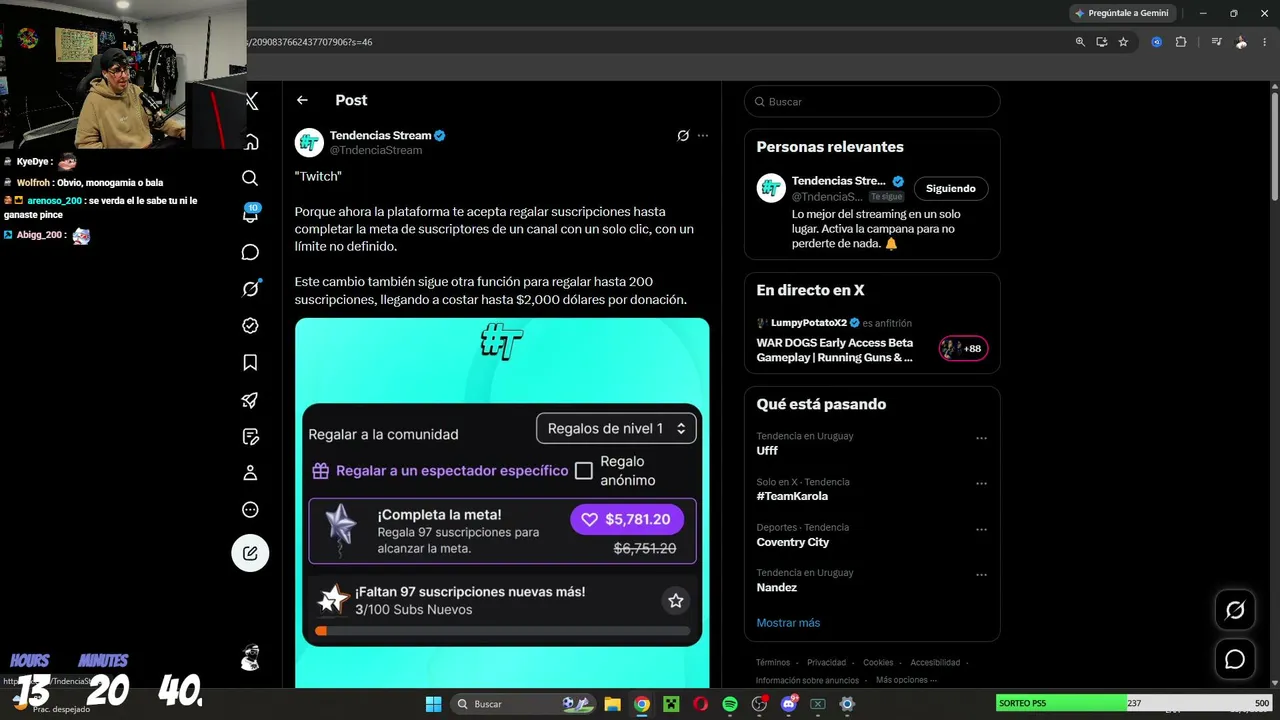The width and height of the screenshot is (1280, 720).
Task: Click the 3/100 Subs Nuevos progress bar
Action: pos(502,631)
